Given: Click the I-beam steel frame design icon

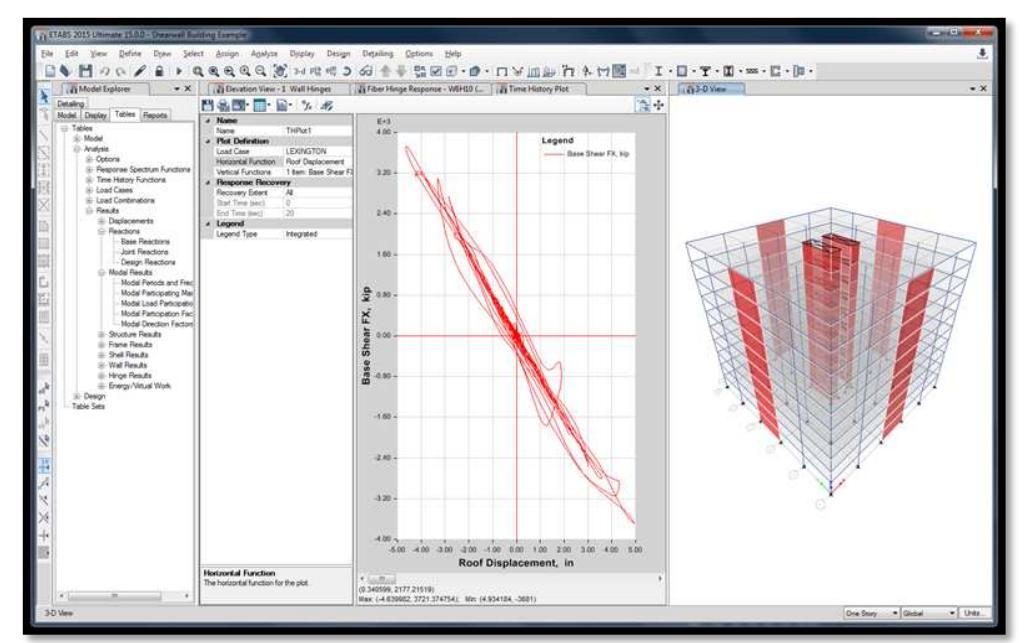Looking at the screenshot, I should point(658,71).
